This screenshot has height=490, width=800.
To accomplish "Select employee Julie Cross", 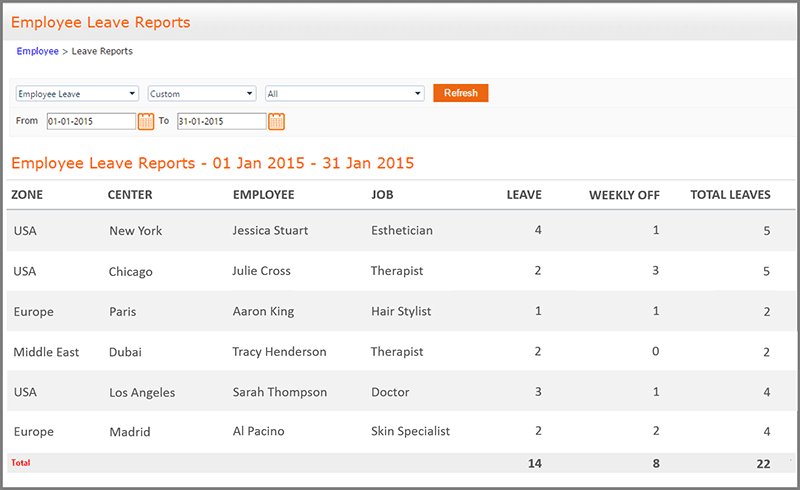I will pos(261,271).
